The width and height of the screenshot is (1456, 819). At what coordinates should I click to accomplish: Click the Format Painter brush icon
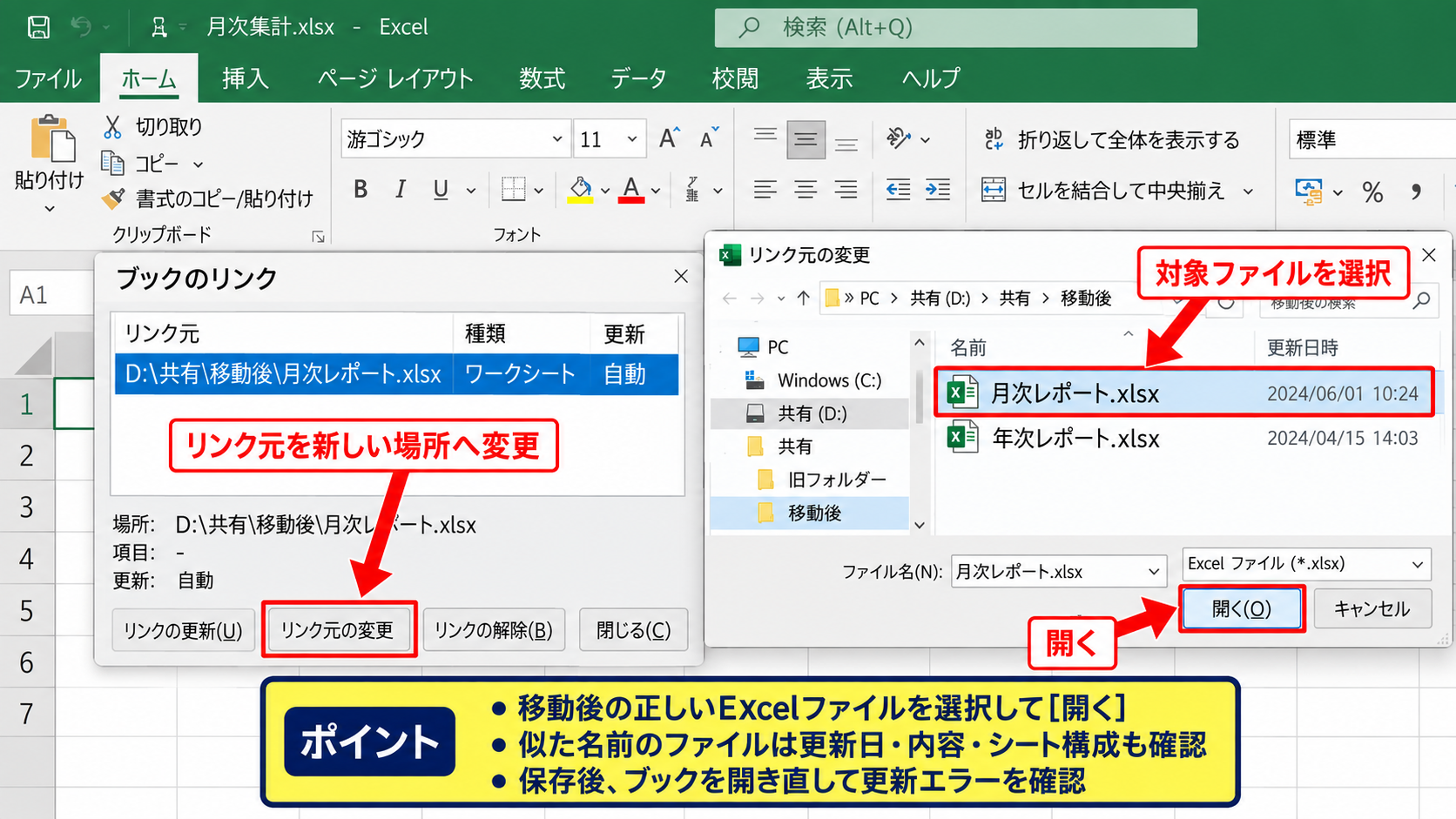(x=112, y=199)
